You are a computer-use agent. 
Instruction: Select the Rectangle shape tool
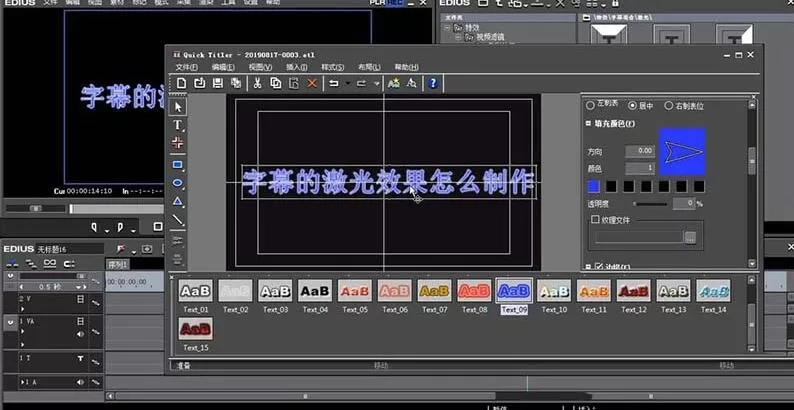[178, 165]
